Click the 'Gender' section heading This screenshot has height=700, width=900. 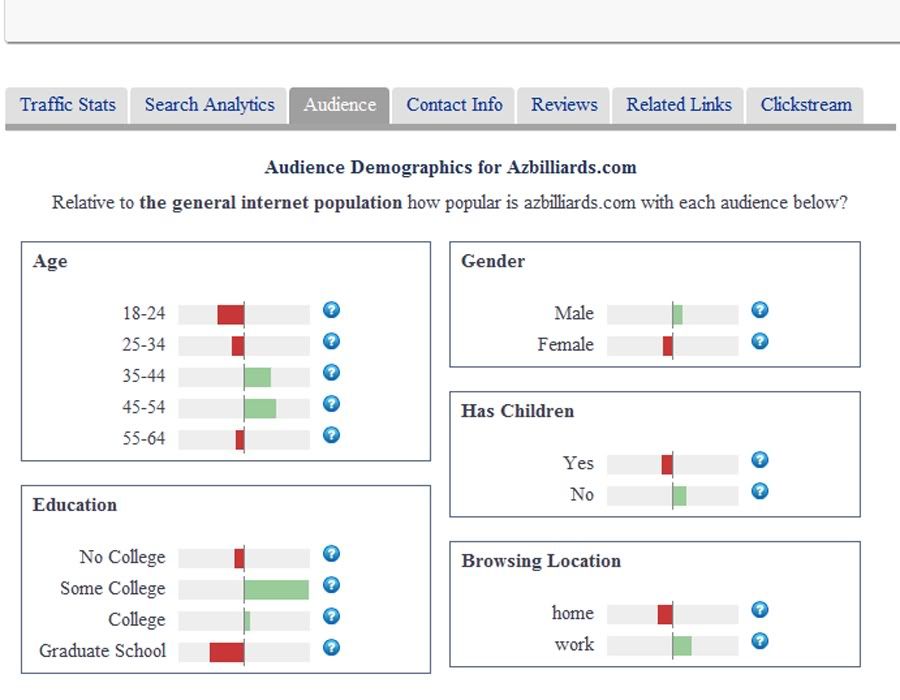[x=493, y=261]
